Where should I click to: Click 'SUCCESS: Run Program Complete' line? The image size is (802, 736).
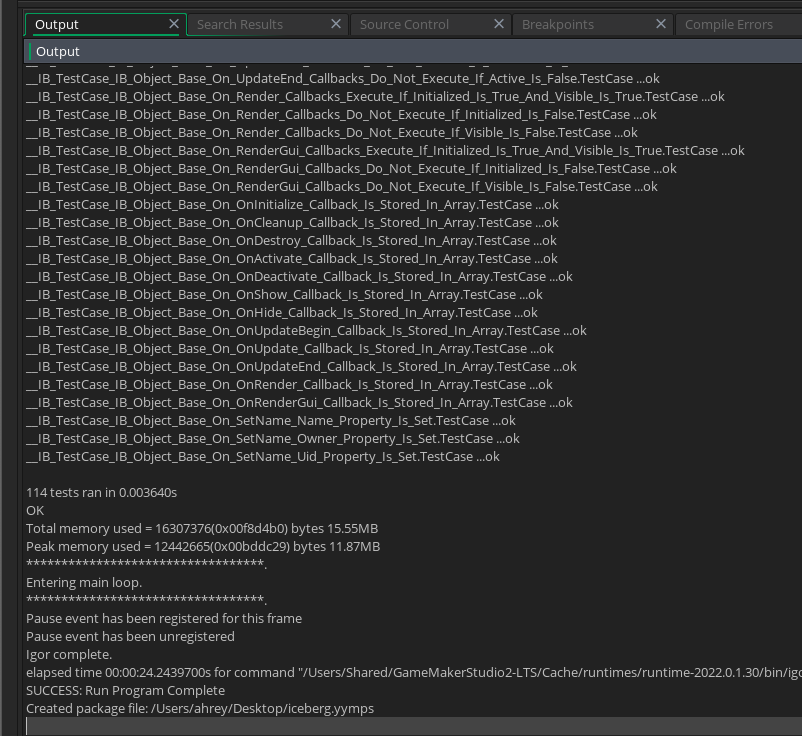(125, 690)
